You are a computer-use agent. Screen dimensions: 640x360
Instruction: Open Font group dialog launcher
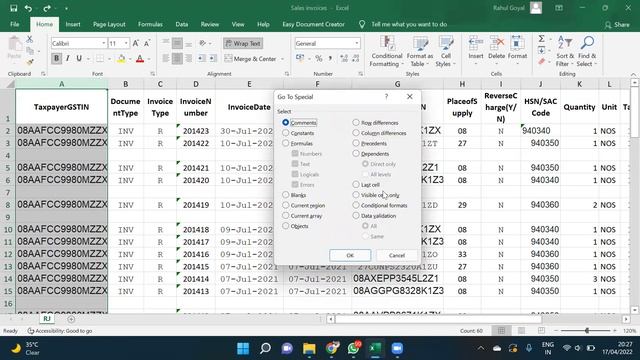click(x=153, y=74)
